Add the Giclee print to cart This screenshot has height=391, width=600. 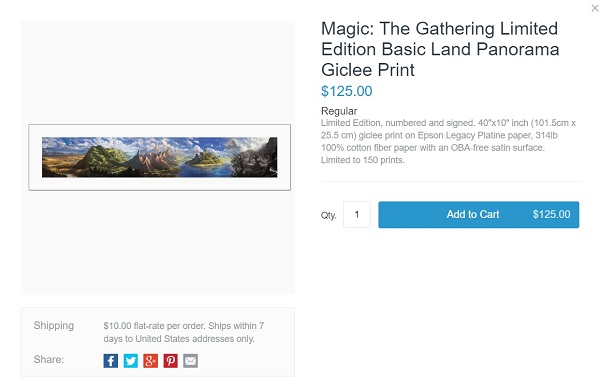click(479, 215)
